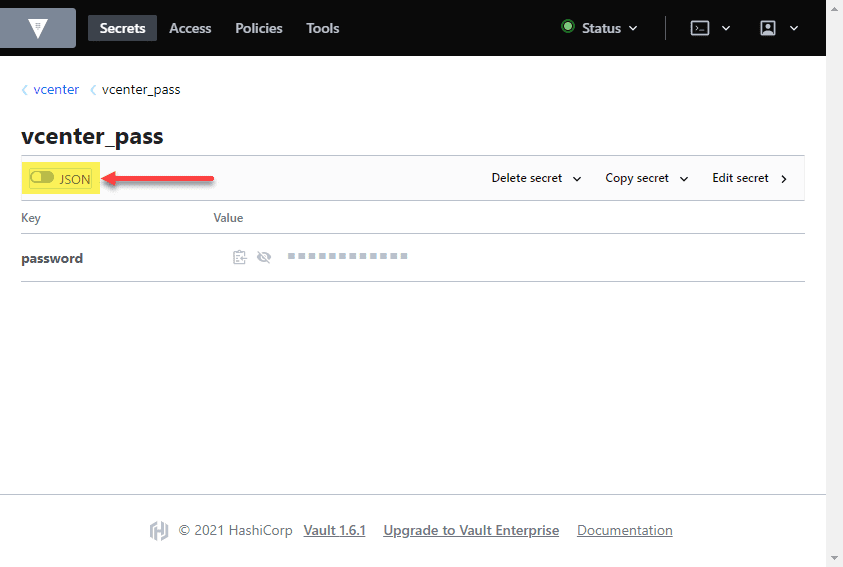Image resolution: width=843 pixels, height=567 pixels.
Task: Click the masked password value
Action: point(347,256)
